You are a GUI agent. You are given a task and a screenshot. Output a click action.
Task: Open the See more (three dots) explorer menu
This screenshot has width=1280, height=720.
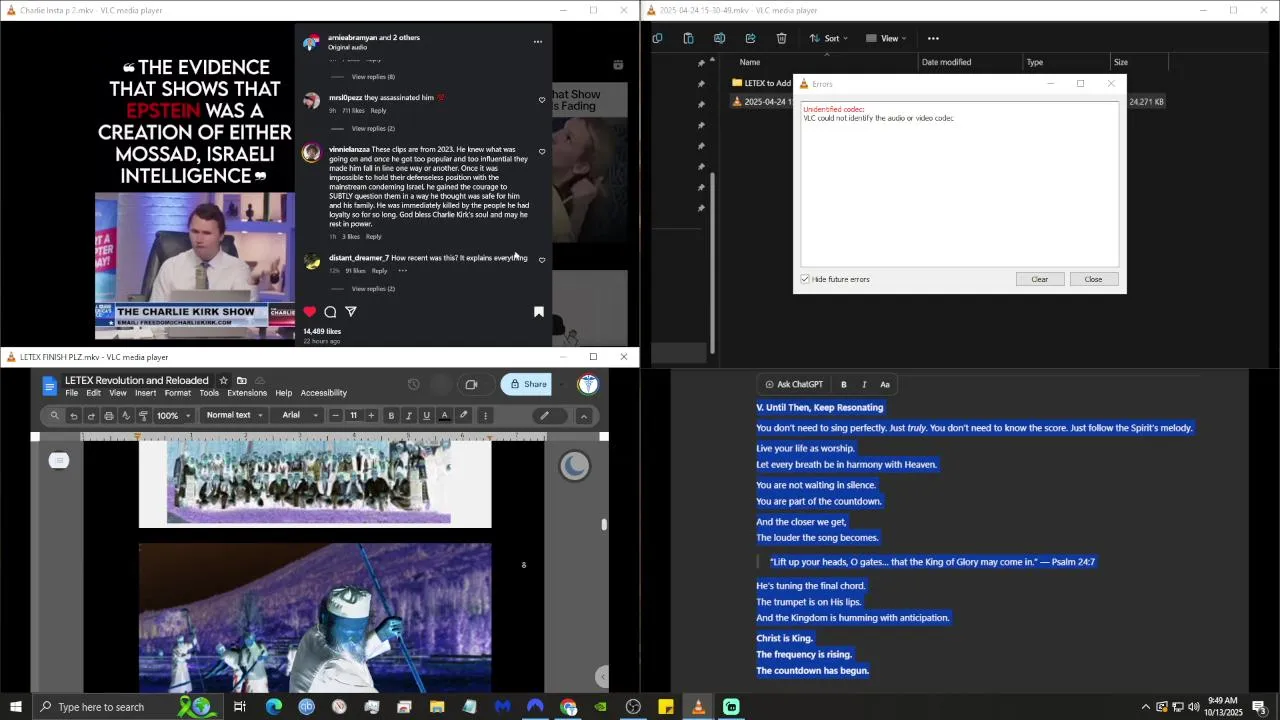(933, 38)
